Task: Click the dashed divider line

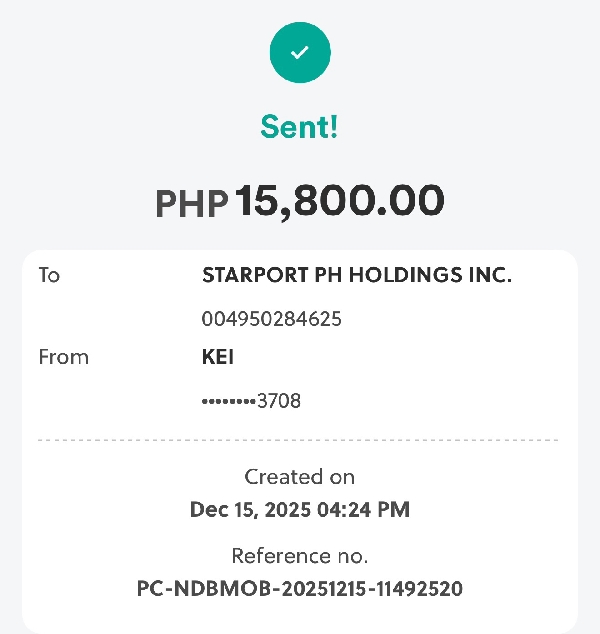Action: pos(300,440)
